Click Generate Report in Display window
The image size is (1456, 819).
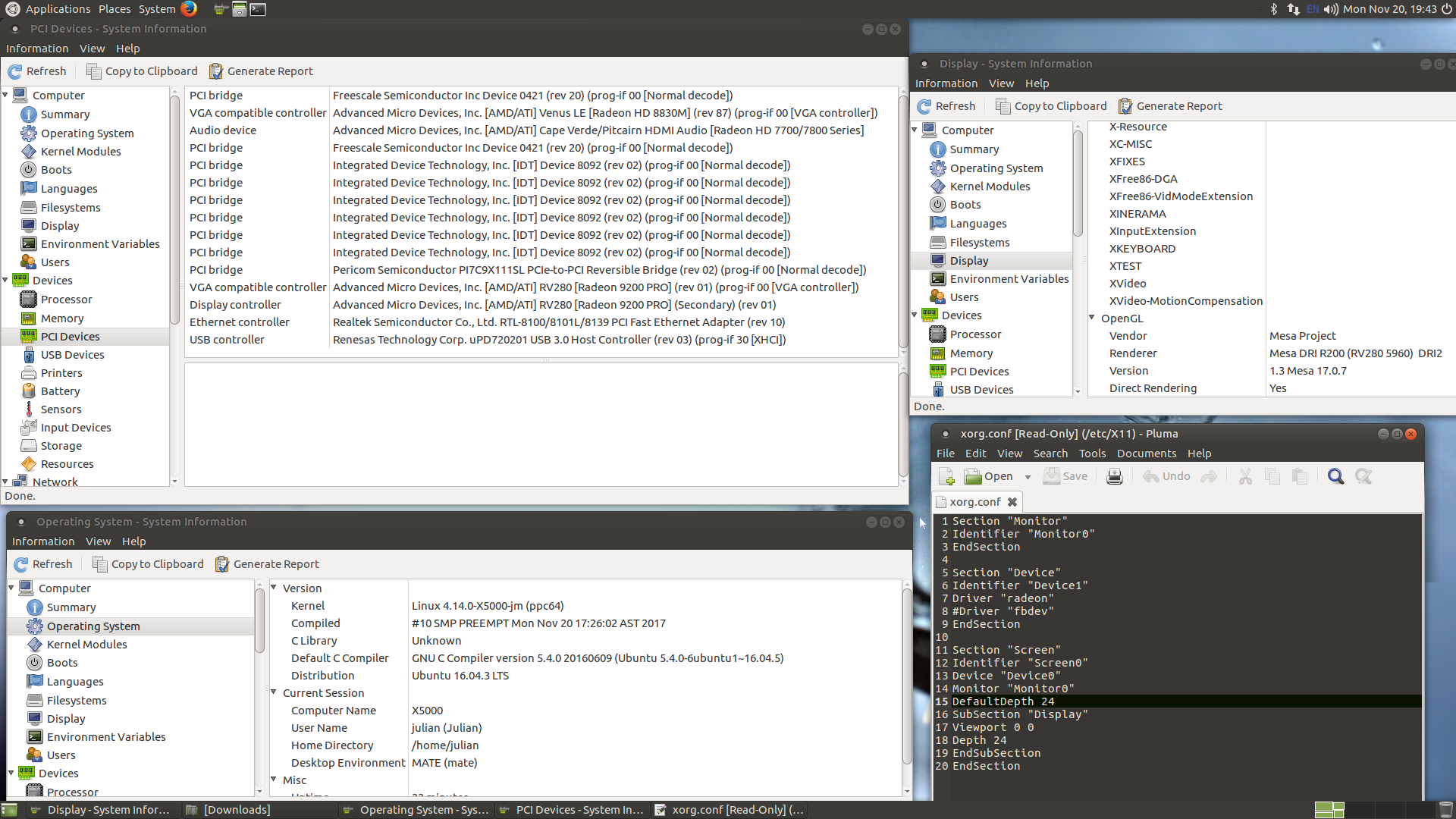[x=1170, y=106]
